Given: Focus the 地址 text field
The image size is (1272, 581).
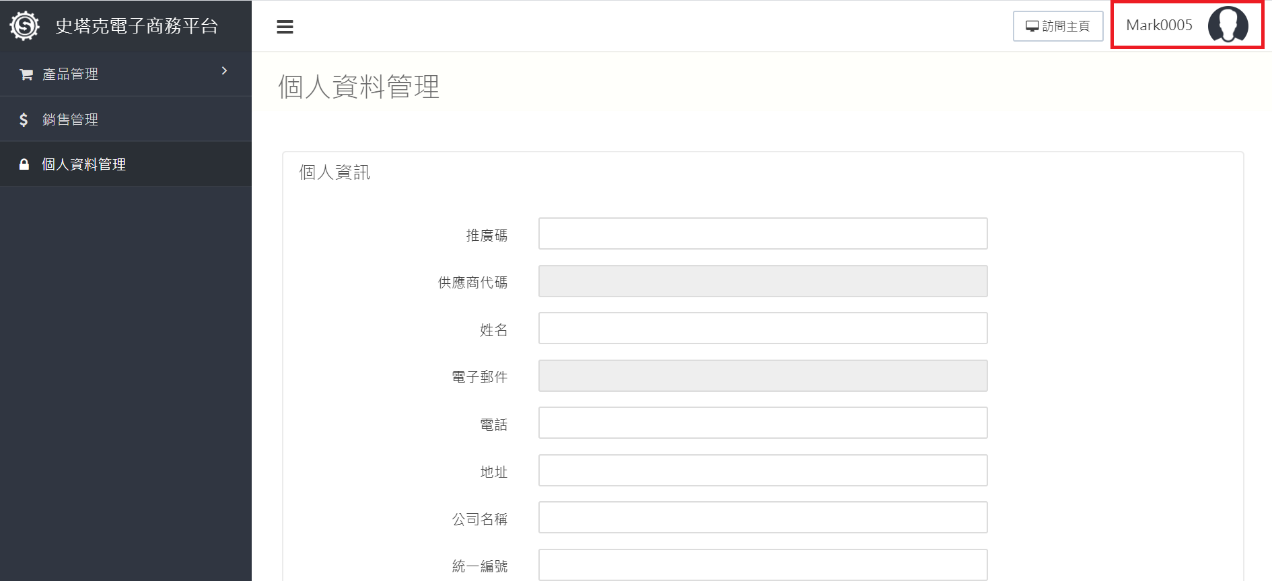Looking at the screenshot, I should (x=762, y=470).
